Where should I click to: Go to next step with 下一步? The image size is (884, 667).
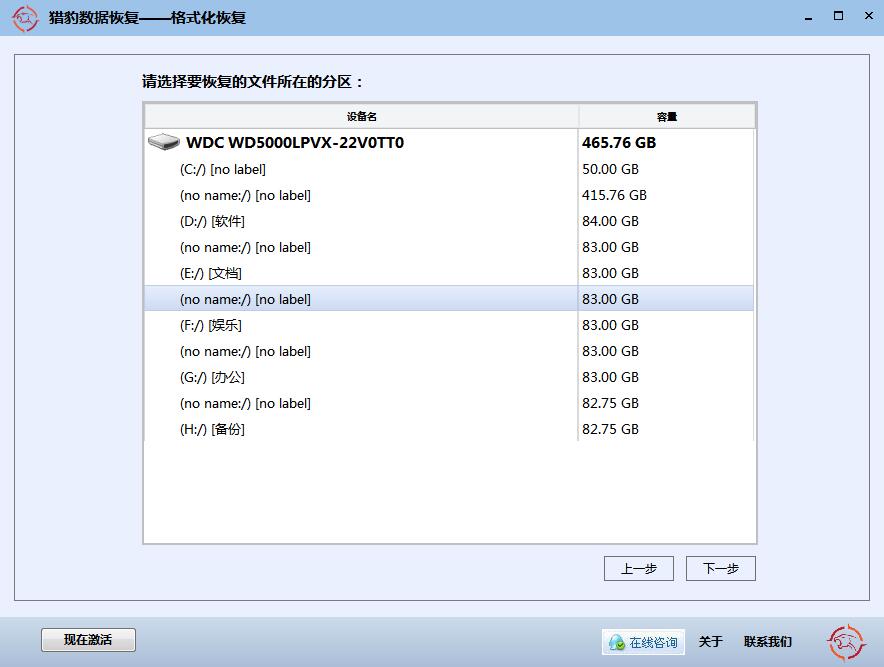point(720,569)
